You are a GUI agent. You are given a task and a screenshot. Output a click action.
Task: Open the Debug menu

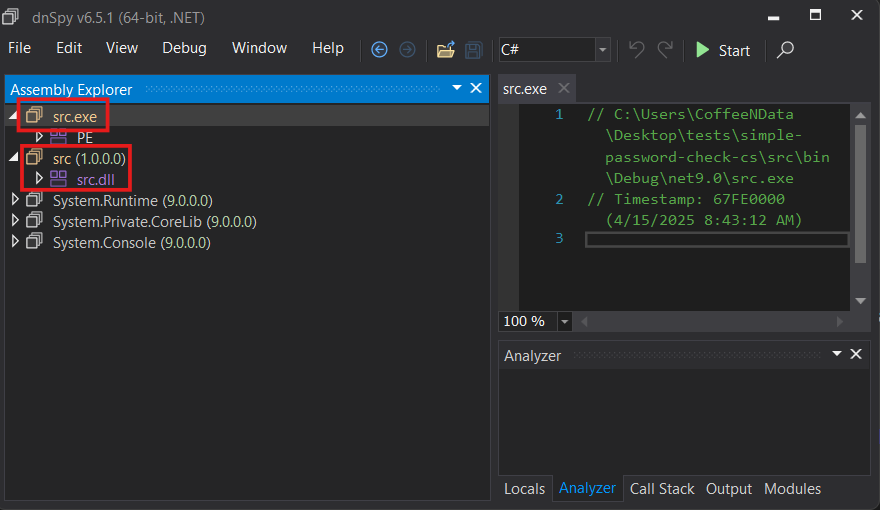(x=184, y=48)
